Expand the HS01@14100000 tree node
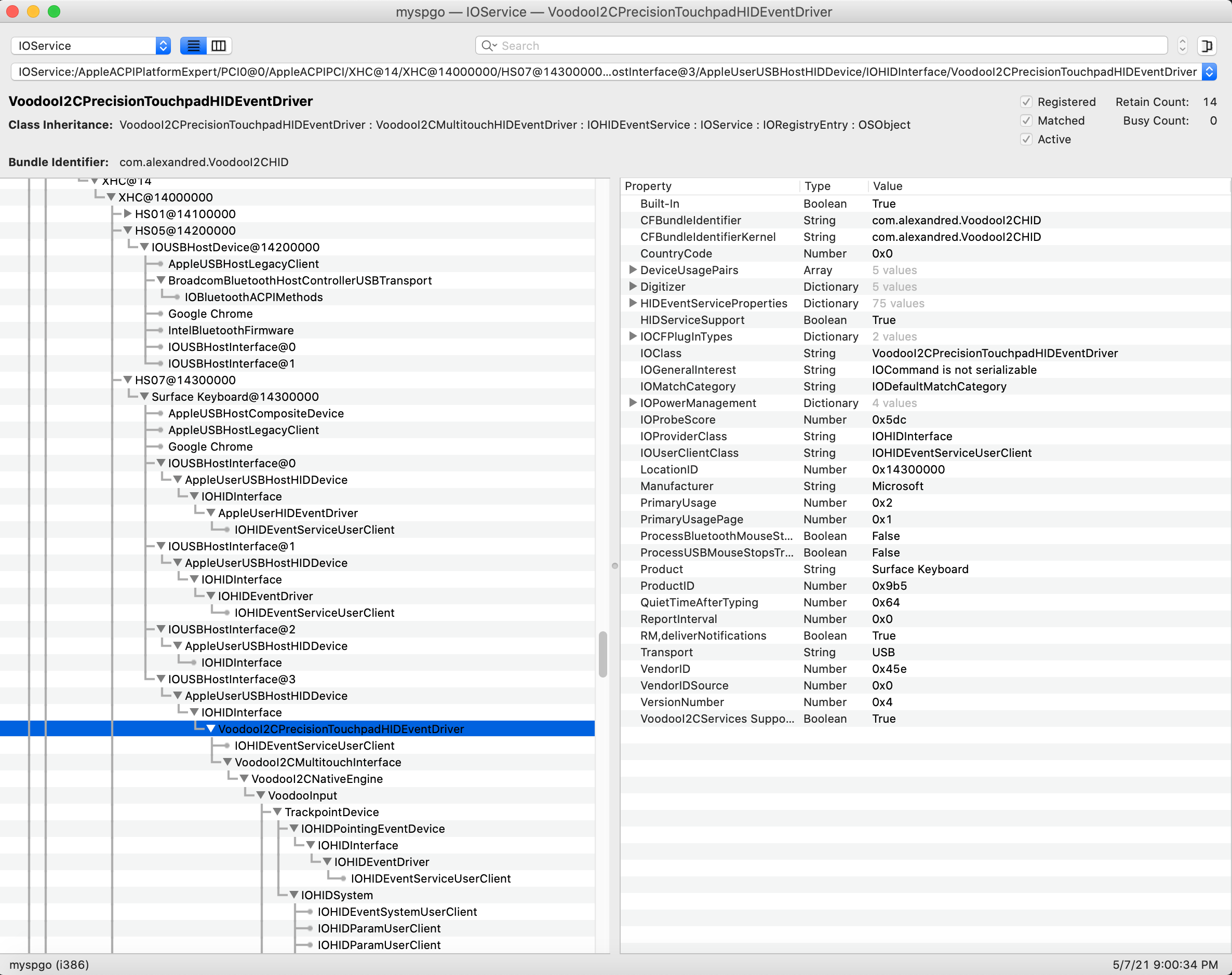This screenshot has width=1232, height=975. click(128, 214)
